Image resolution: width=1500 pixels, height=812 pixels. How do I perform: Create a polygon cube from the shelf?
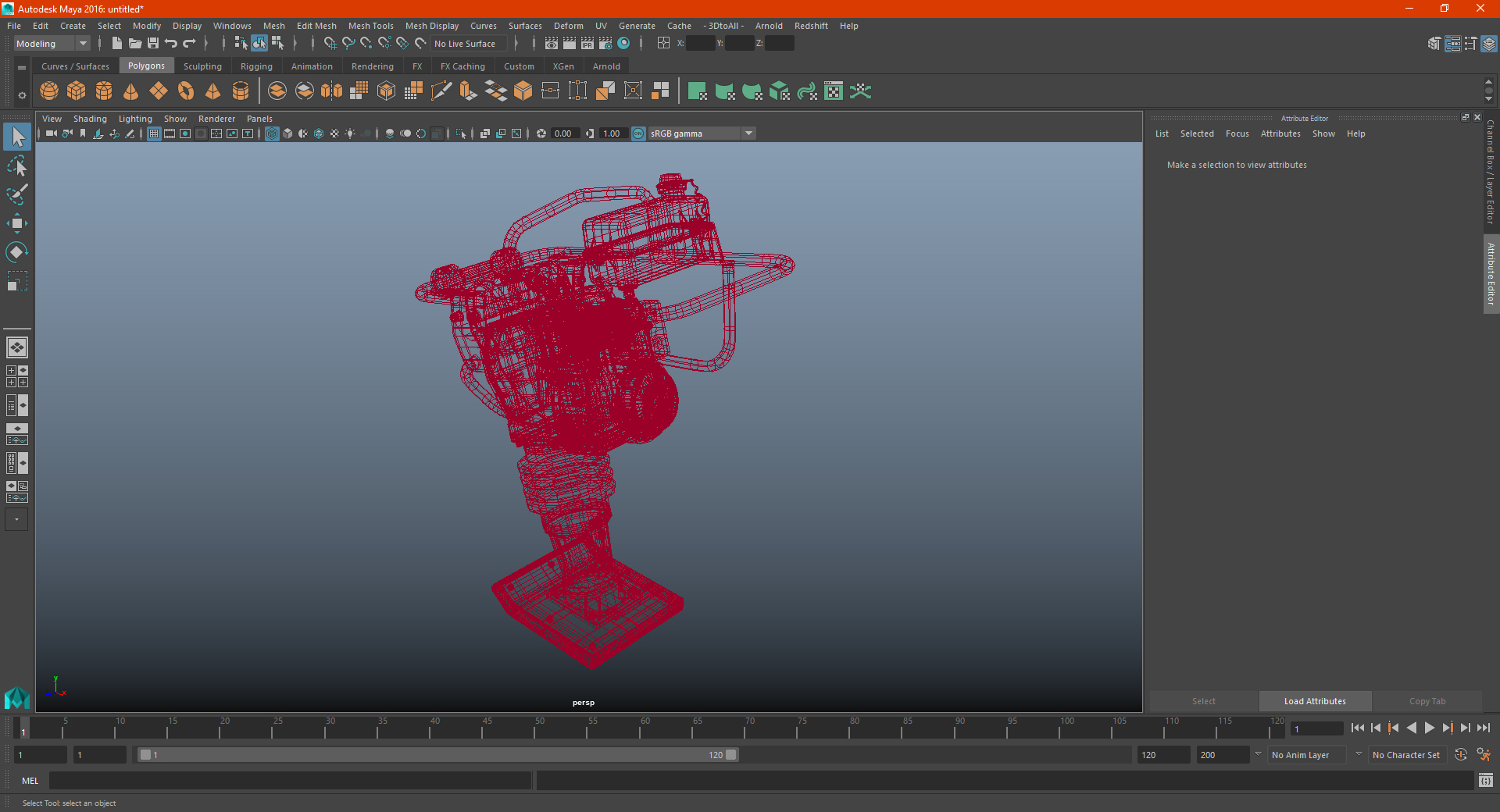(x=77, y=91)
